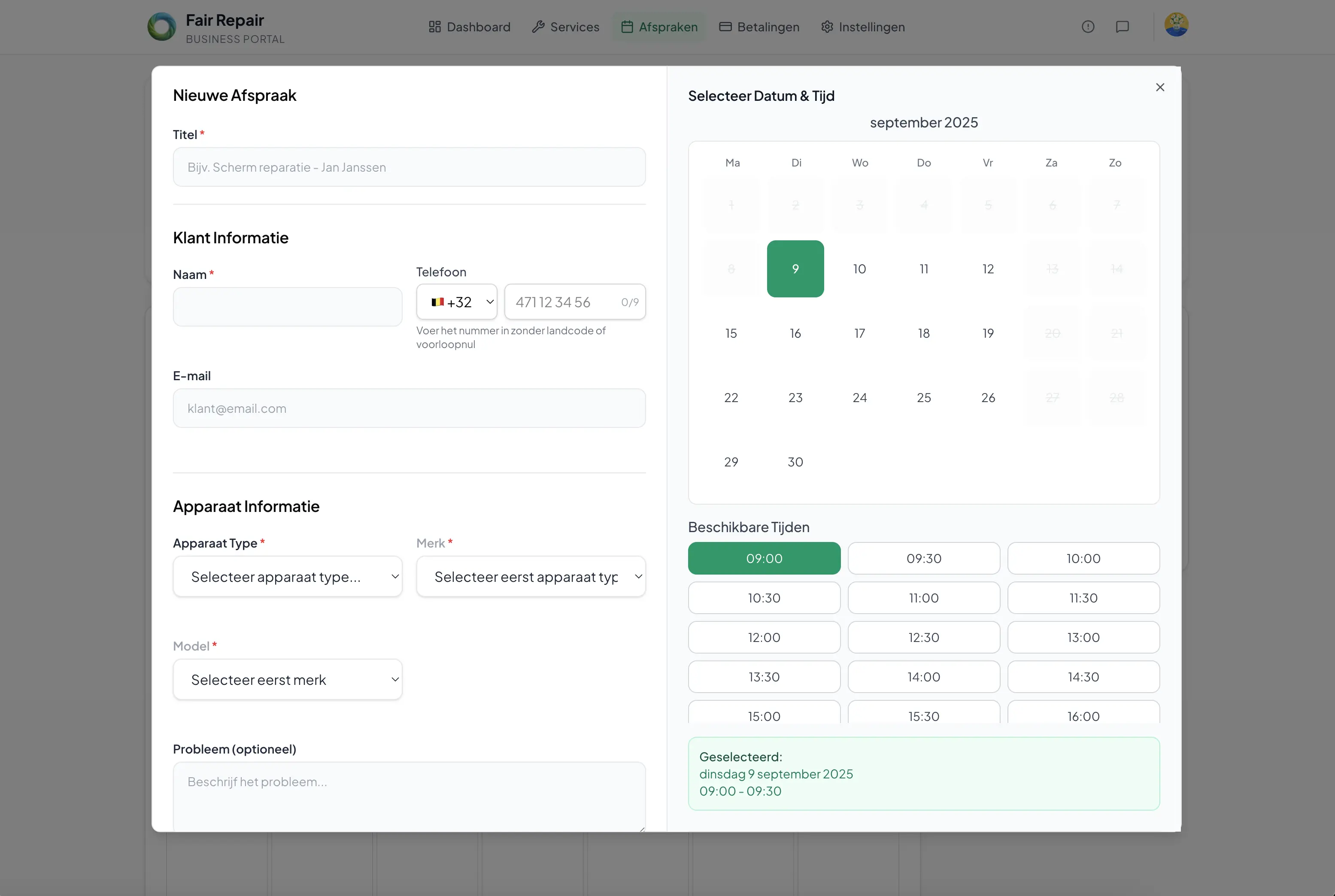
Task: Open Instellingen via the gear icon
Action: click(826, 27)
